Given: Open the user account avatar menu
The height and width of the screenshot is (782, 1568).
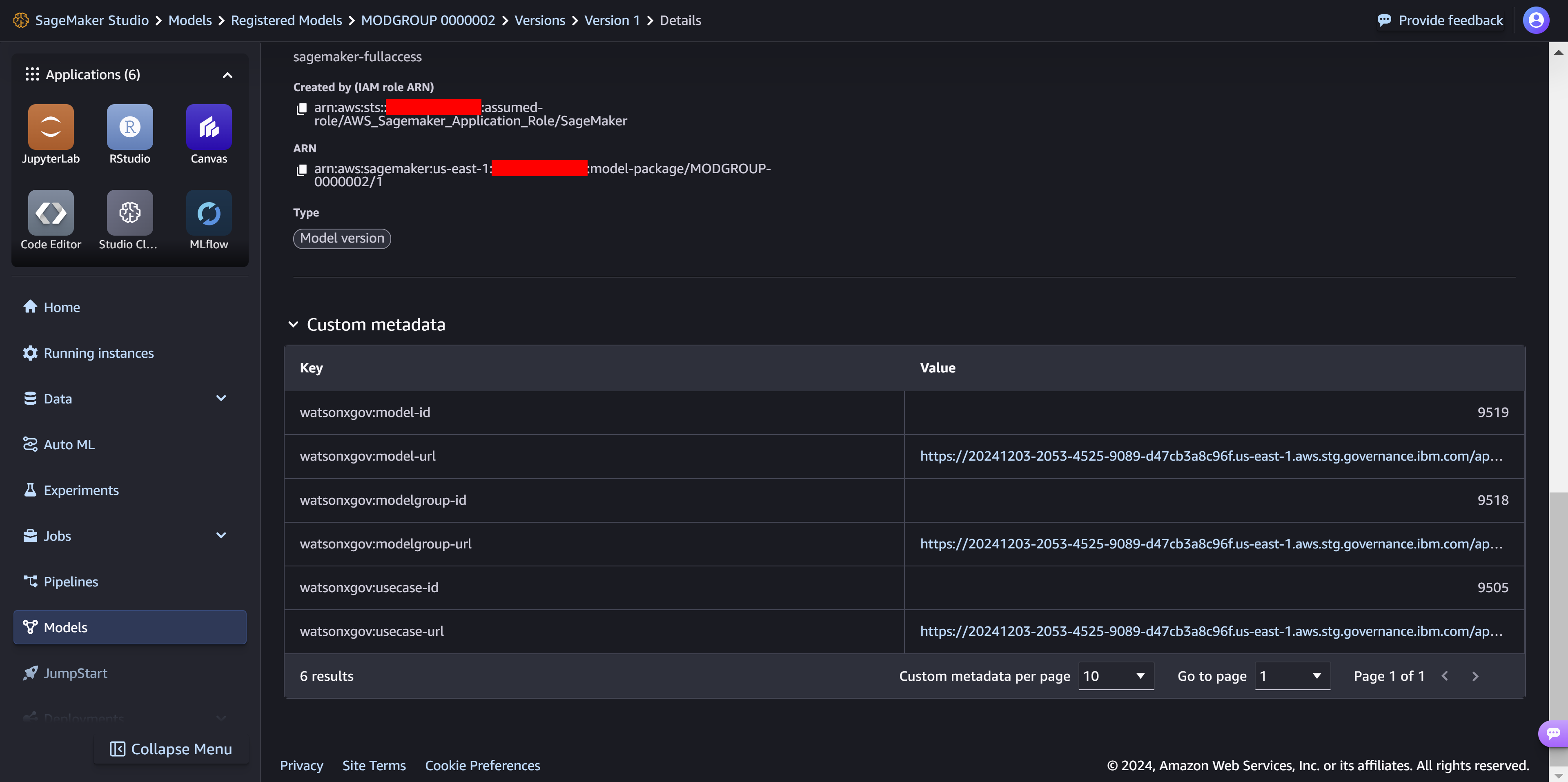Looking at the screenshot, I should [1536, 20].
